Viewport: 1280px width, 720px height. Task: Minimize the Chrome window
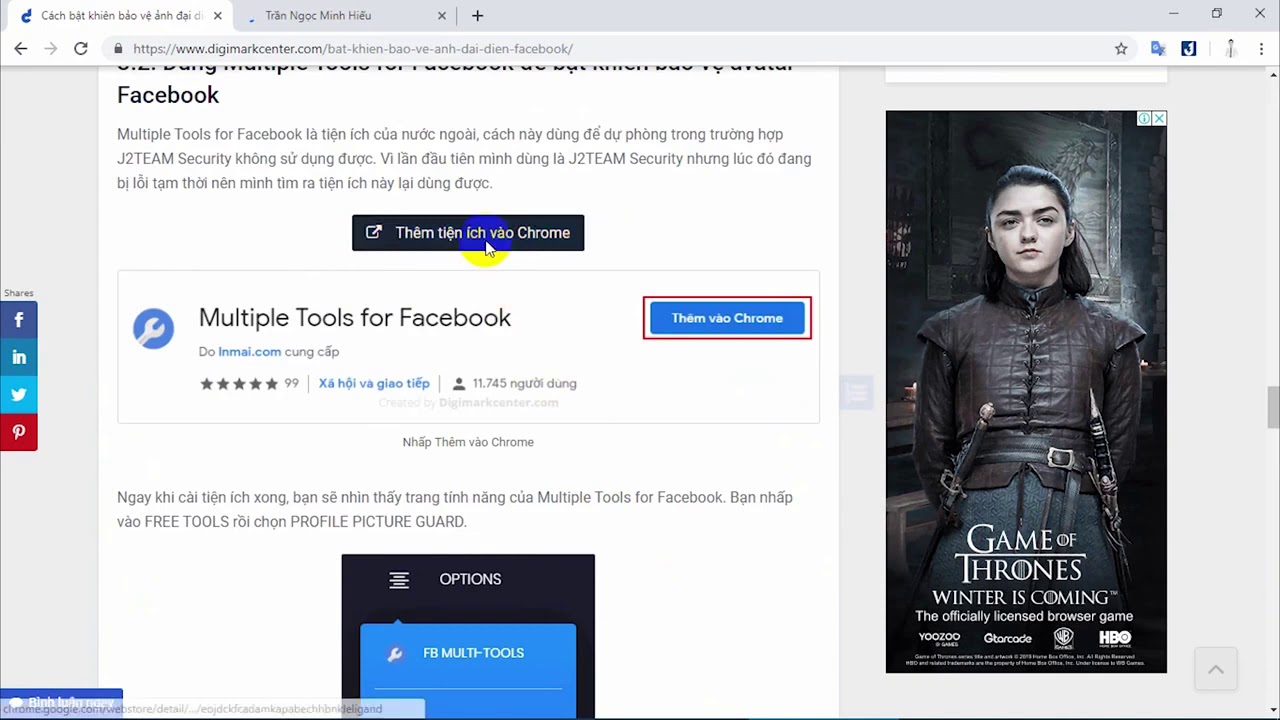[1174, 14]
